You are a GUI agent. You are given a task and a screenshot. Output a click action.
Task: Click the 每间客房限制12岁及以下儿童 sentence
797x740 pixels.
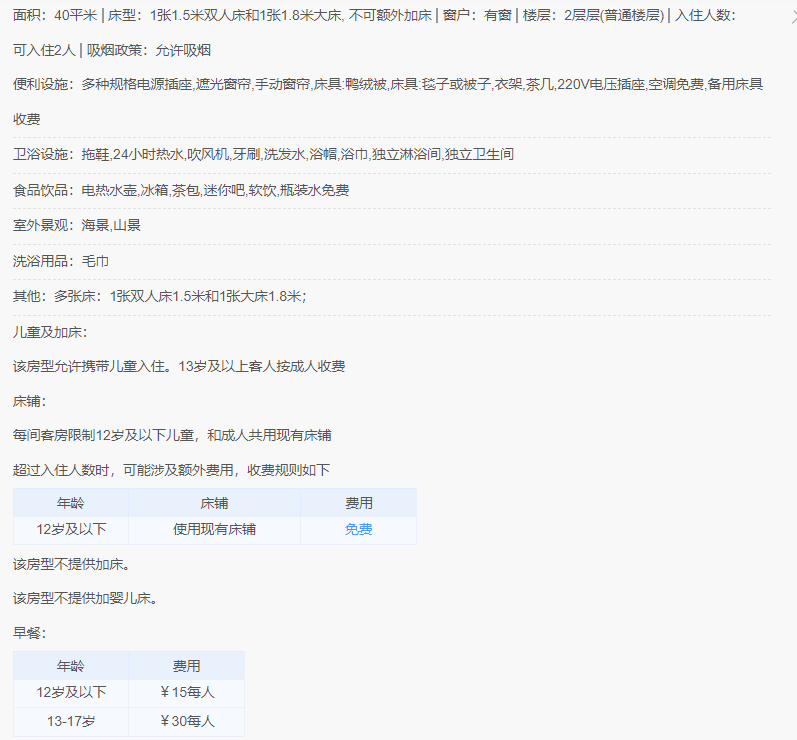click(172, 436)
